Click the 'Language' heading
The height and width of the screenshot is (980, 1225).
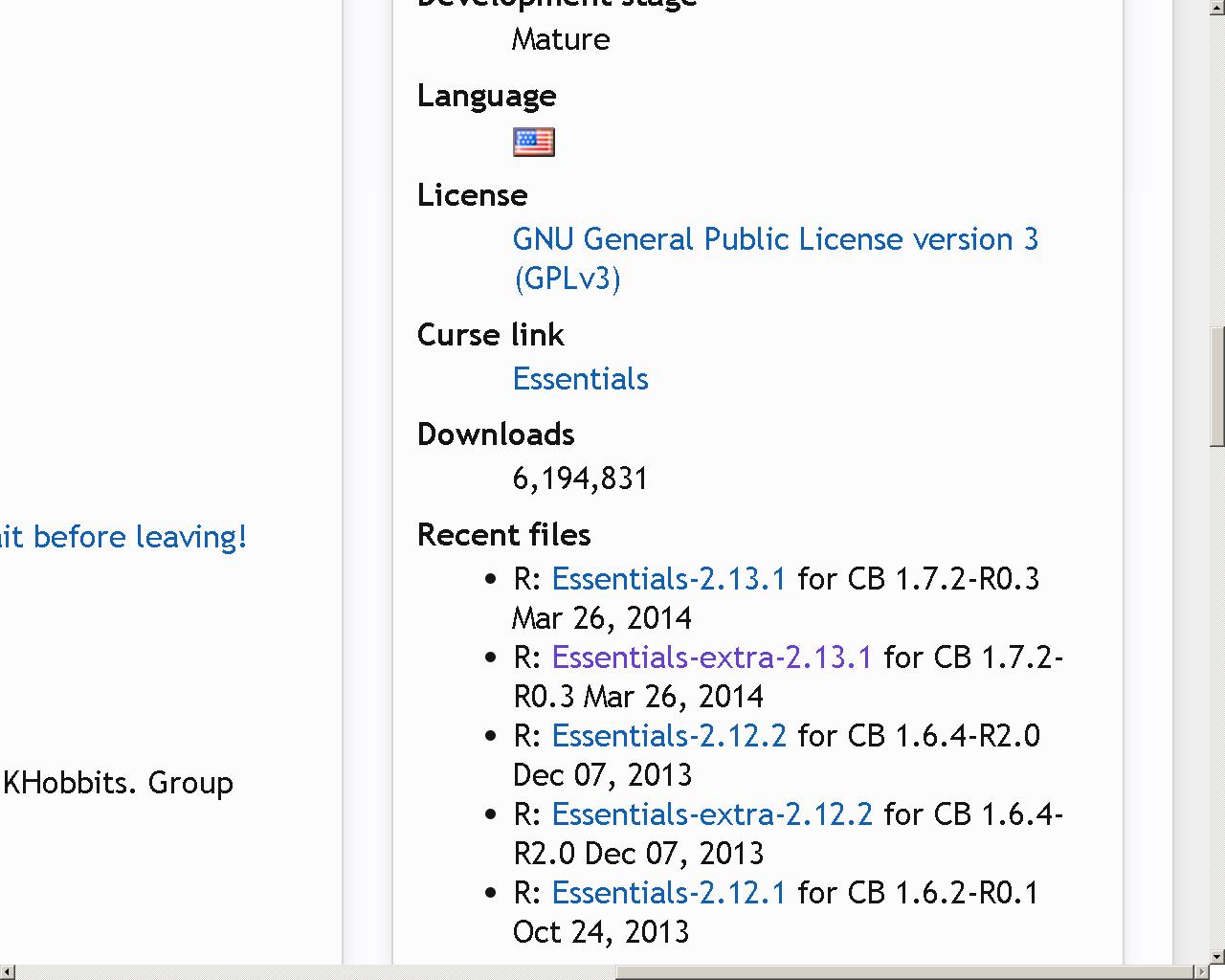(486, 96)
